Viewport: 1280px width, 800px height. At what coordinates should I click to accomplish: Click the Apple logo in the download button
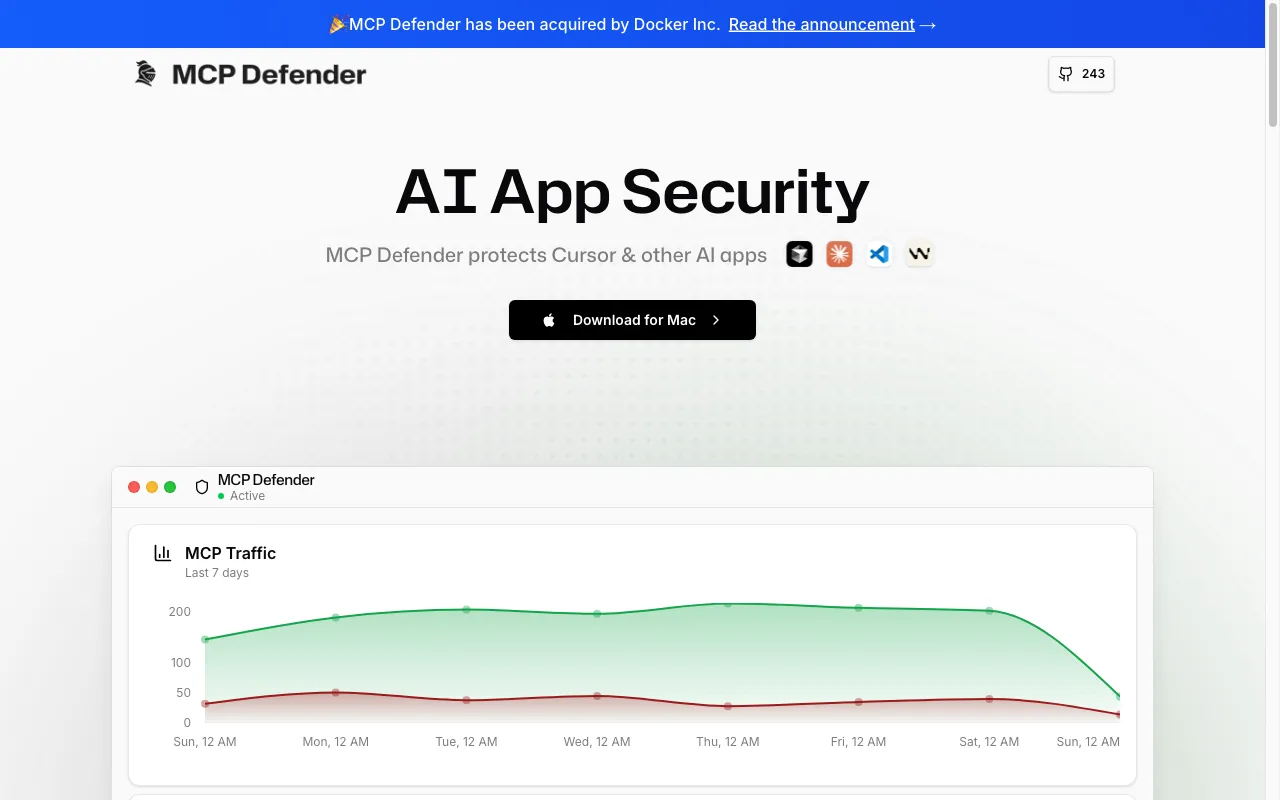coord(549,320)
